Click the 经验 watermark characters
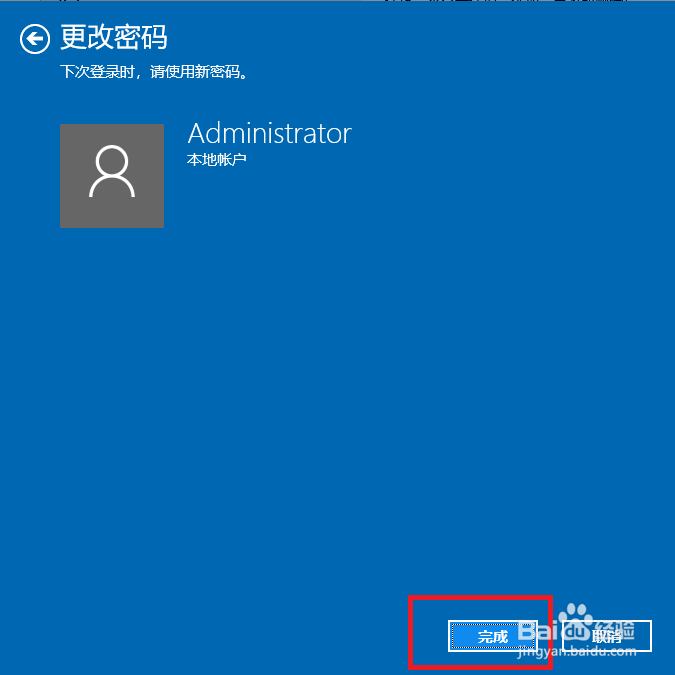The image size is (675, 675). tap(616, 630)
